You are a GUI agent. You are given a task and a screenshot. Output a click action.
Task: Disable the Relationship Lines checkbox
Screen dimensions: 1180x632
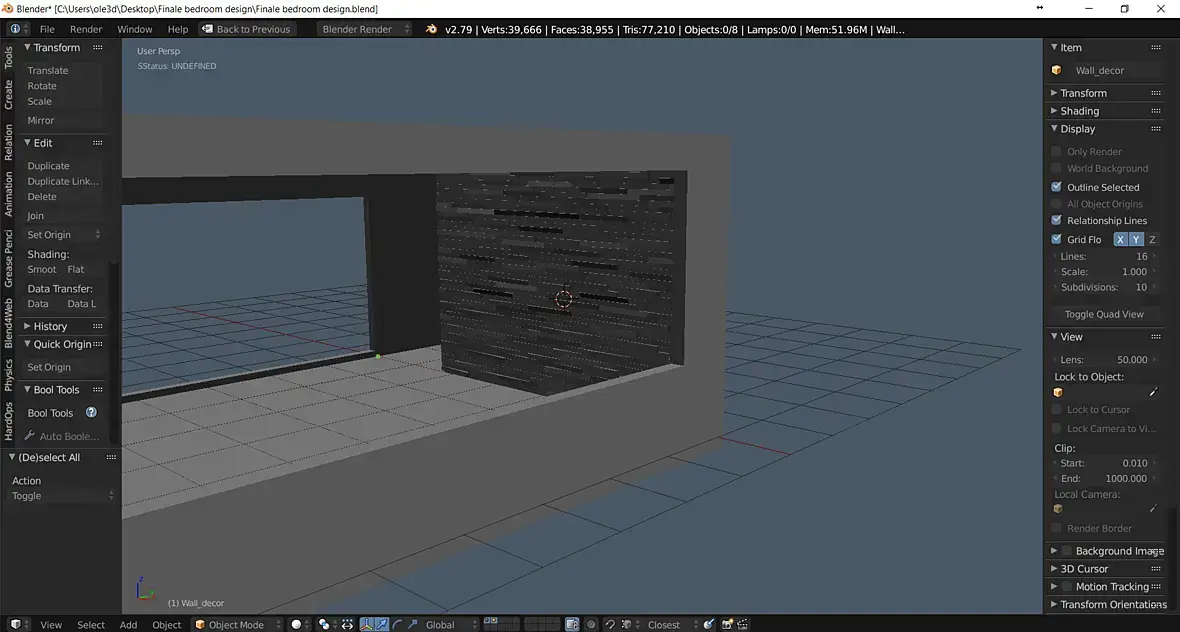1057,220
